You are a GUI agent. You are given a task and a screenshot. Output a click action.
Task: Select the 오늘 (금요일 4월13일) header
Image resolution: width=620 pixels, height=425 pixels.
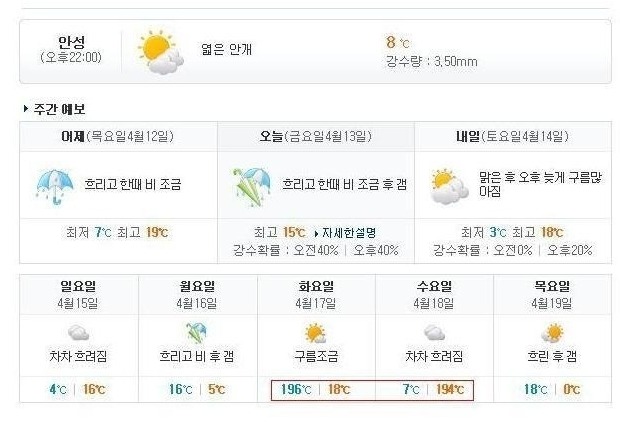pyautogui.click(x=315, y=135)
